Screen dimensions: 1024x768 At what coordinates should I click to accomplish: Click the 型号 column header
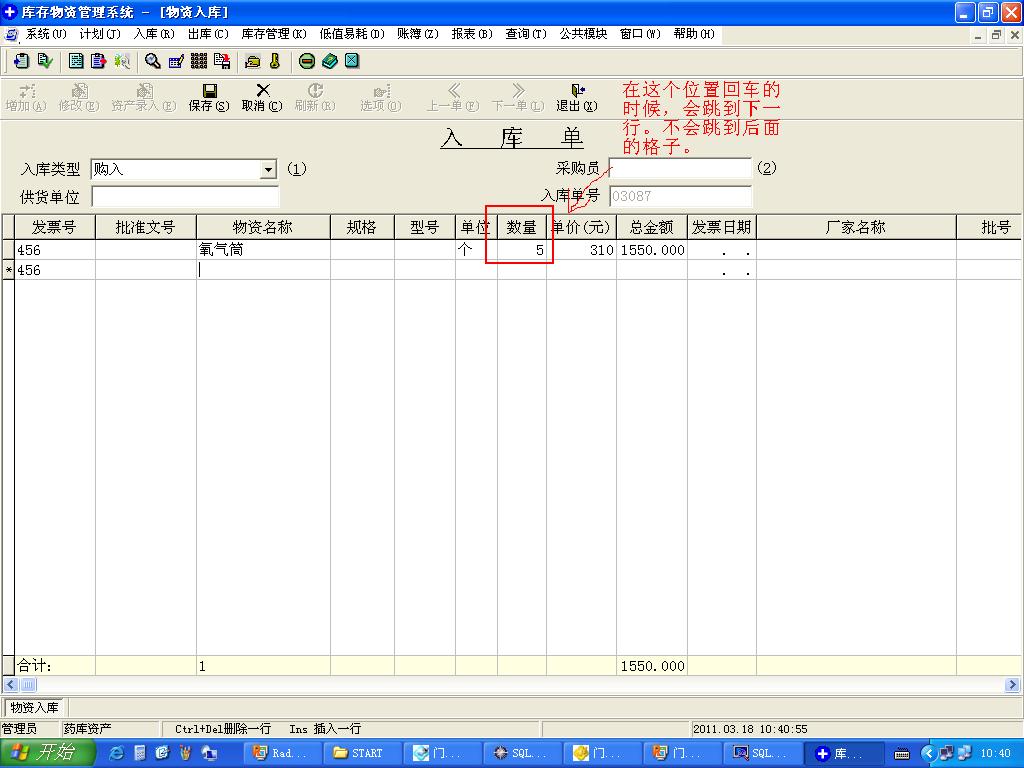(x=424, y=227)
